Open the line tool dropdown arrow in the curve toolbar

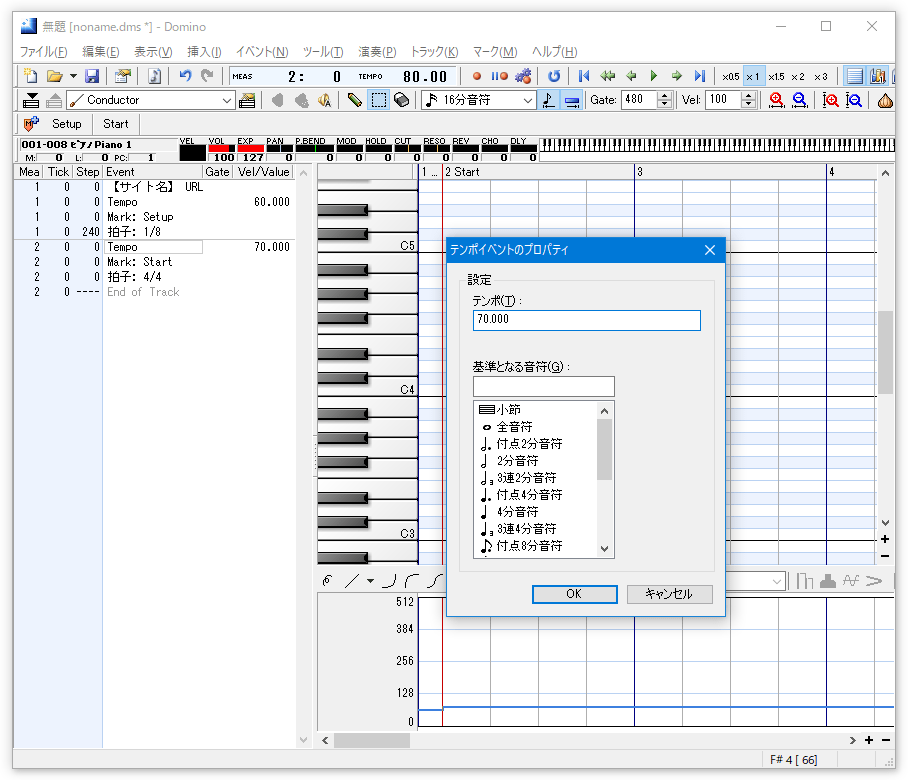coord(371,581)
